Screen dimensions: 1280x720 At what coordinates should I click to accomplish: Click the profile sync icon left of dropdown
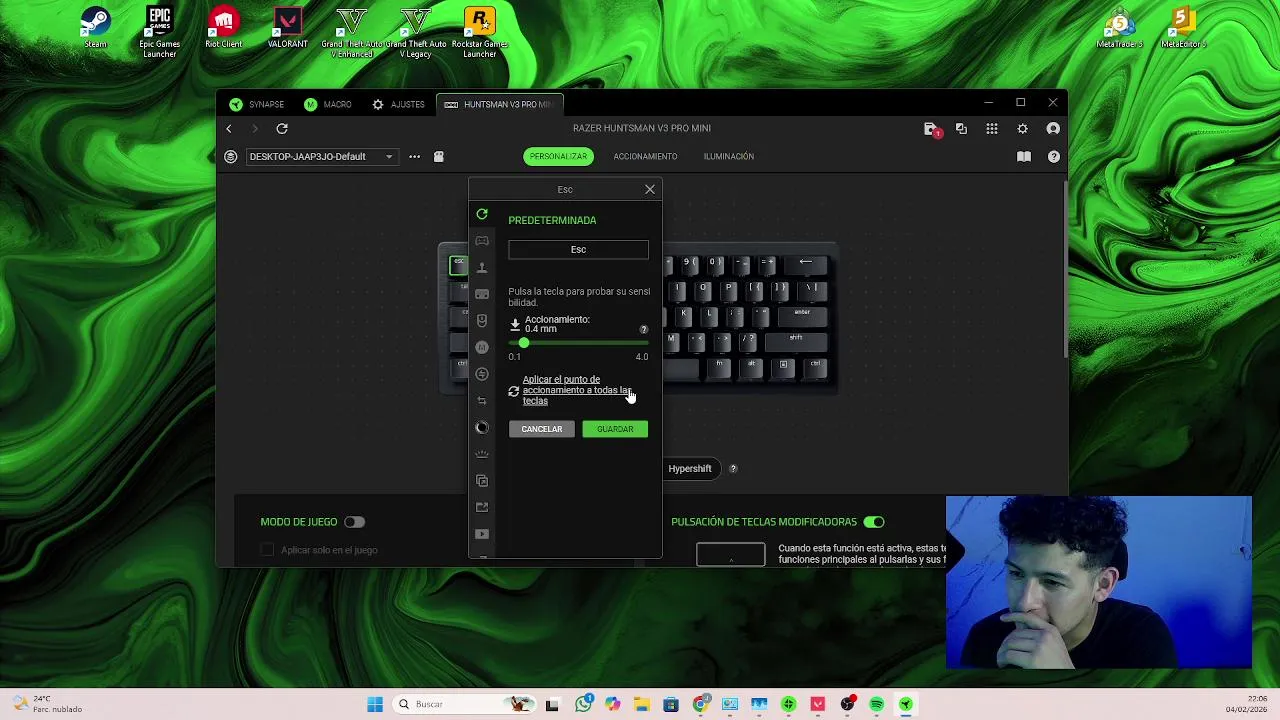click(231, 156)
